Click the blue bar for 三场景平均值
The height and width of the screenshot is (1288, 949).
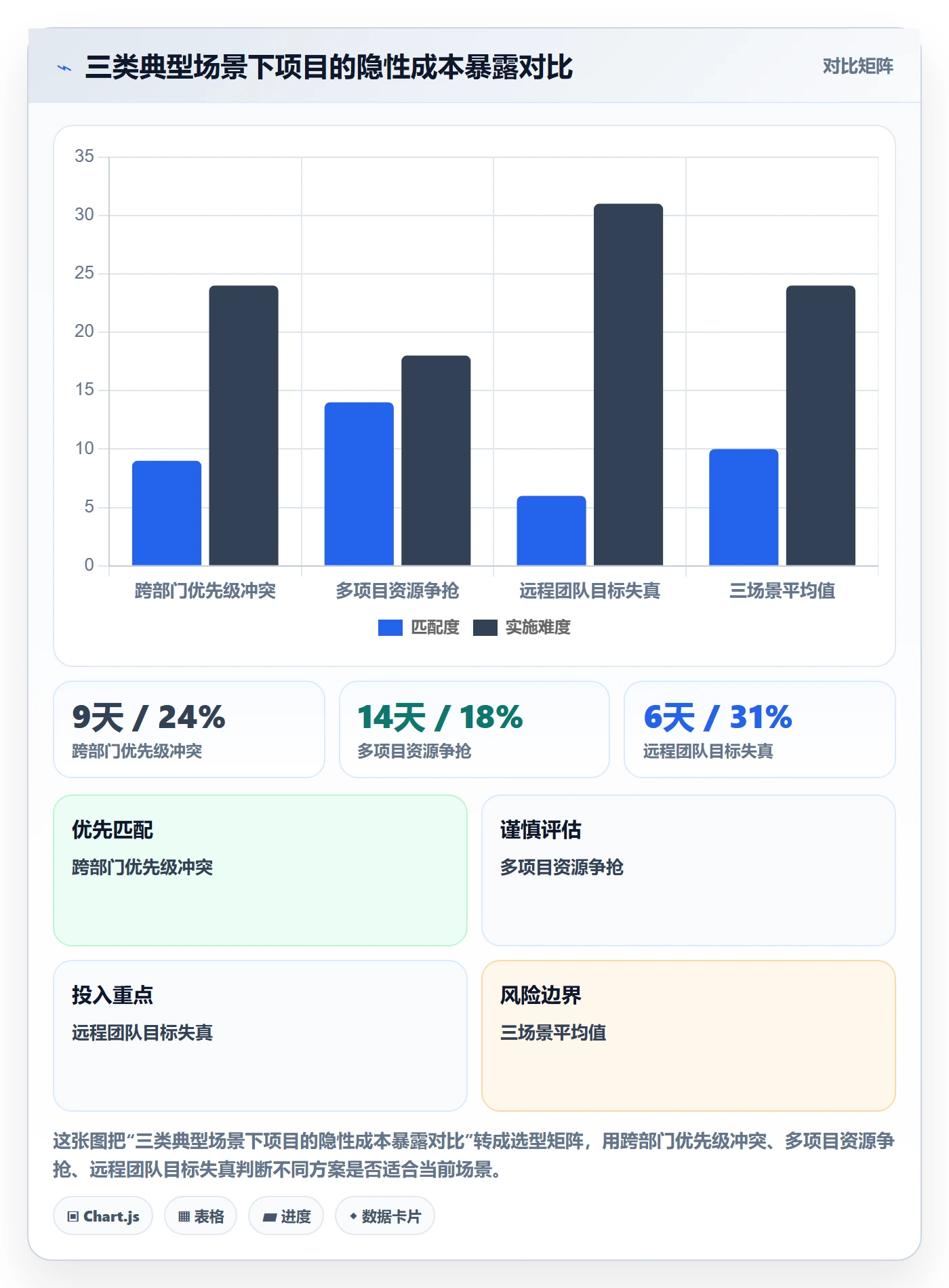[x=744, y=507]
